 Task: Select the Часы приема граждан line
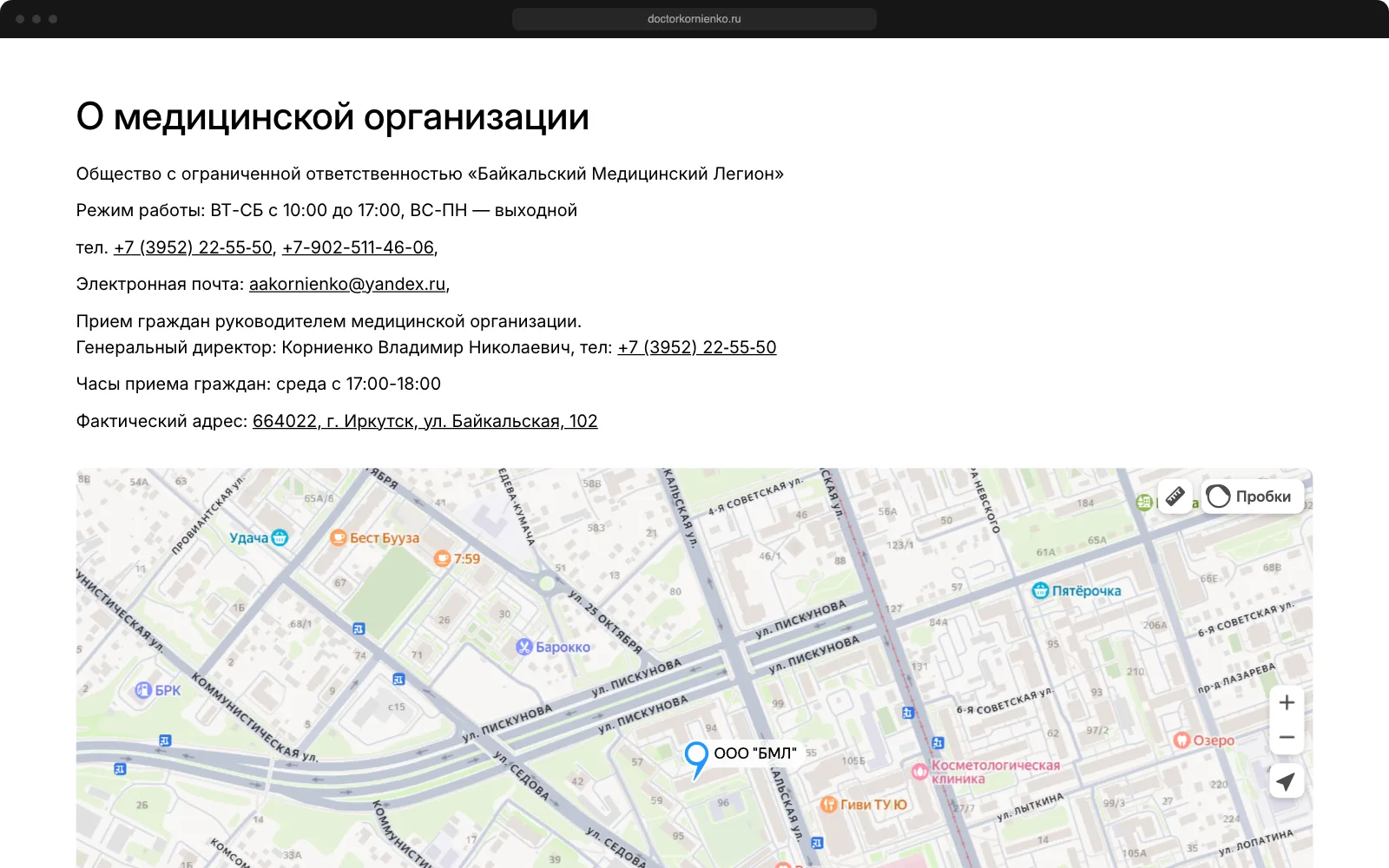259,384
